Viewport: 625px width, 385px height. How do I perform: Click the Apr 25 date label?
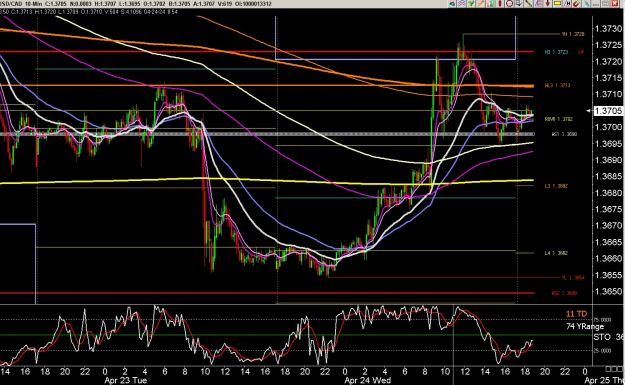(x=604, y=380)
